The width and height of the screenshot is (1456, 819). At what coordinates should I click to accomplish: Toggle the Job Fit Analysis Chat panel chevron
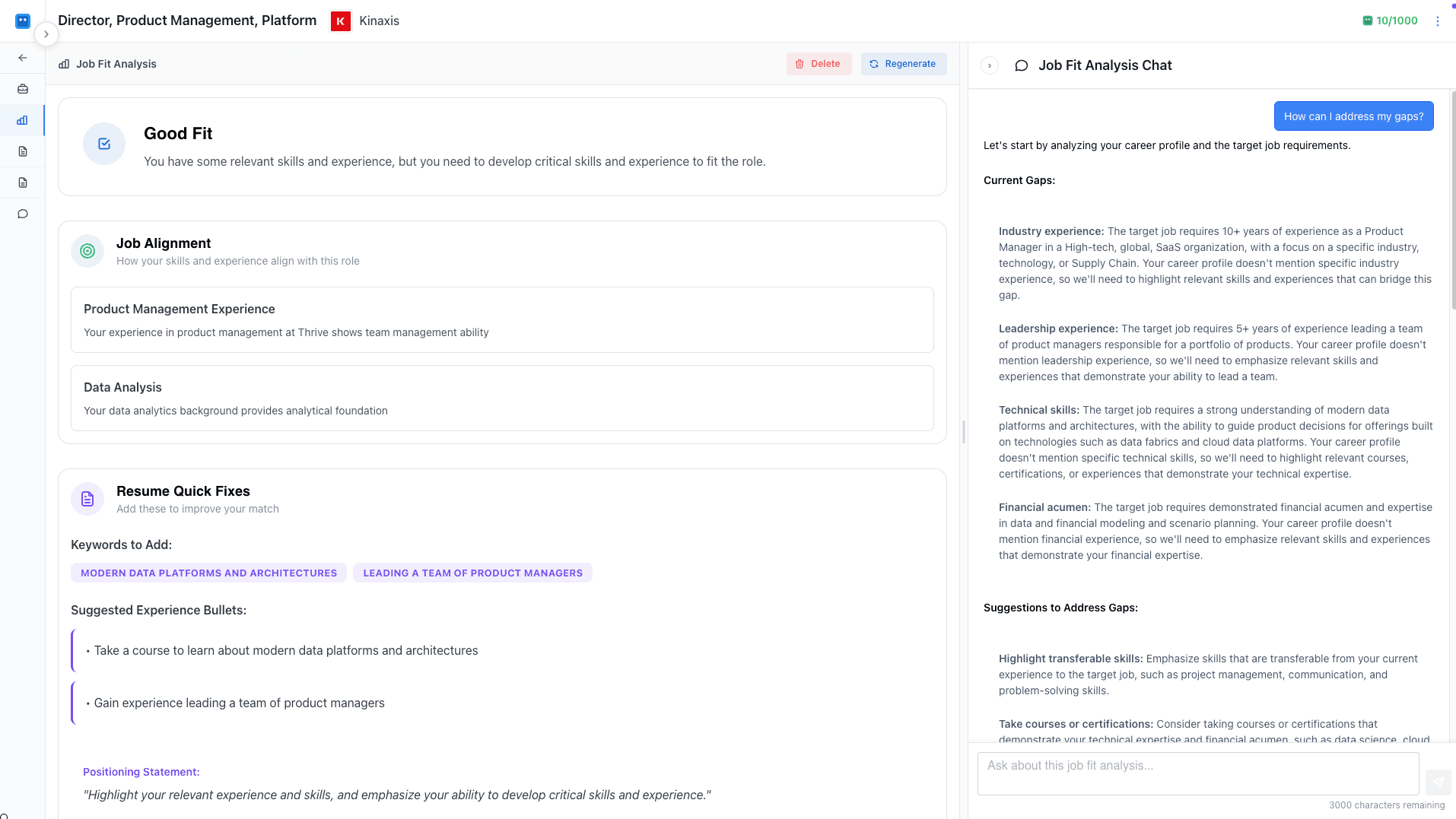click(x=990, y=65)
